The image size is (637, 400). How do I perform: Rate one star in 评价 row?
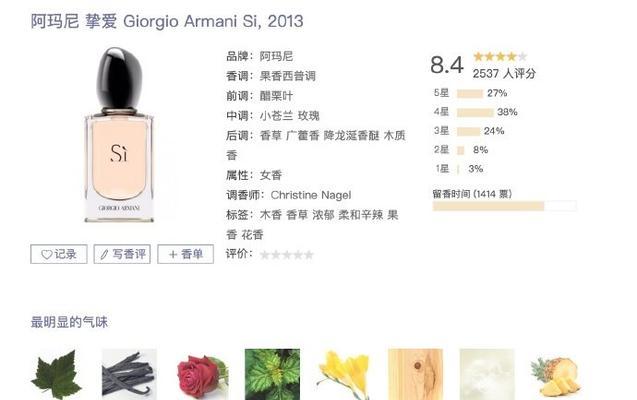[x=265, y=255]
